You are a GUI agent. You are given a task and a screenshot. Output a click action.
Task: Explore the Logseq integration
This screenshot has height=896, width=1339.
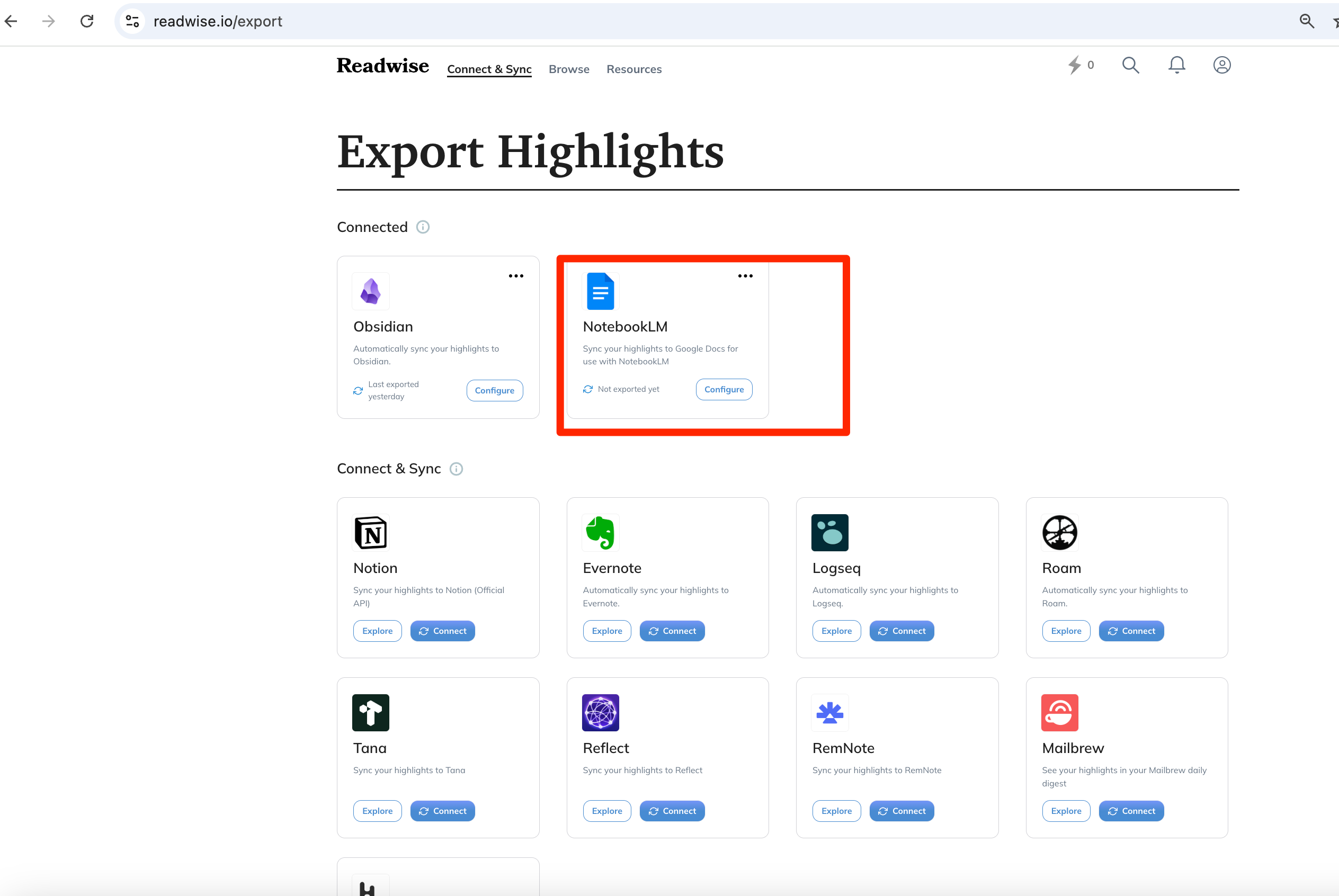point(836,631)
